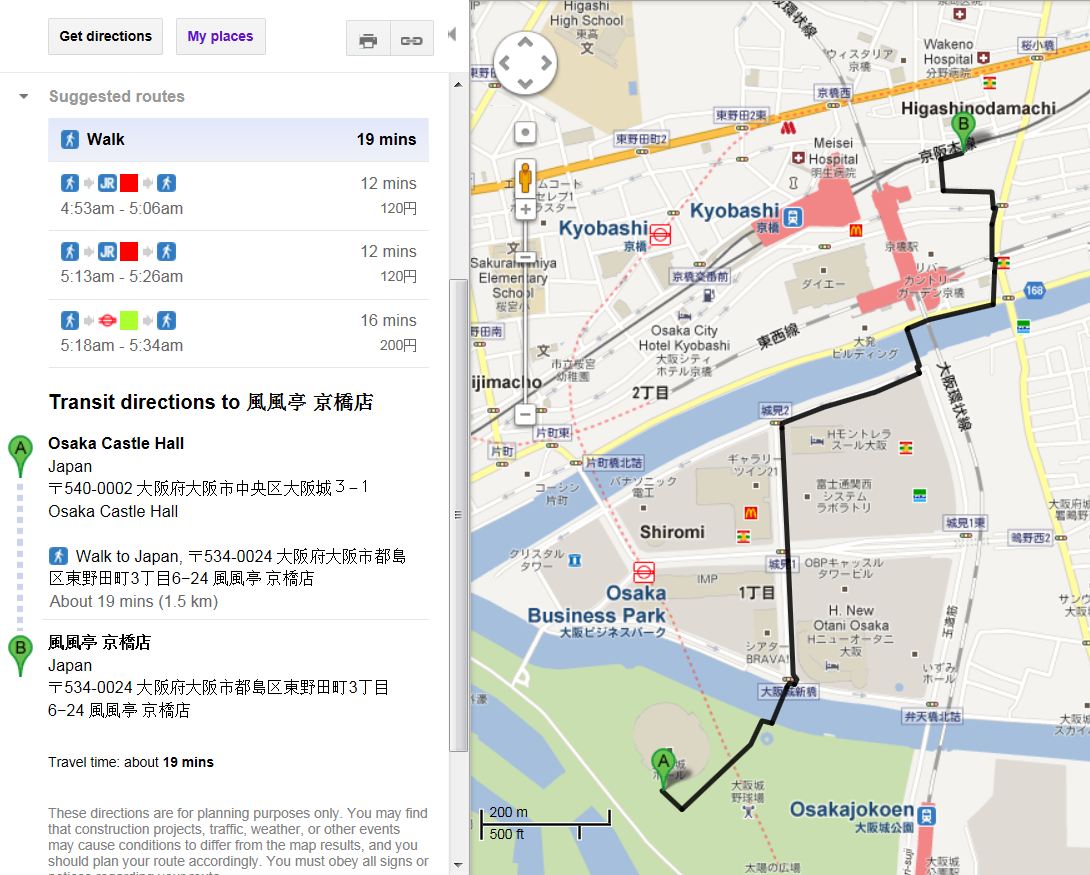Screen dimensions: 1090x875
Task: Click the link/share chain icon
Action: click(411, 41)
